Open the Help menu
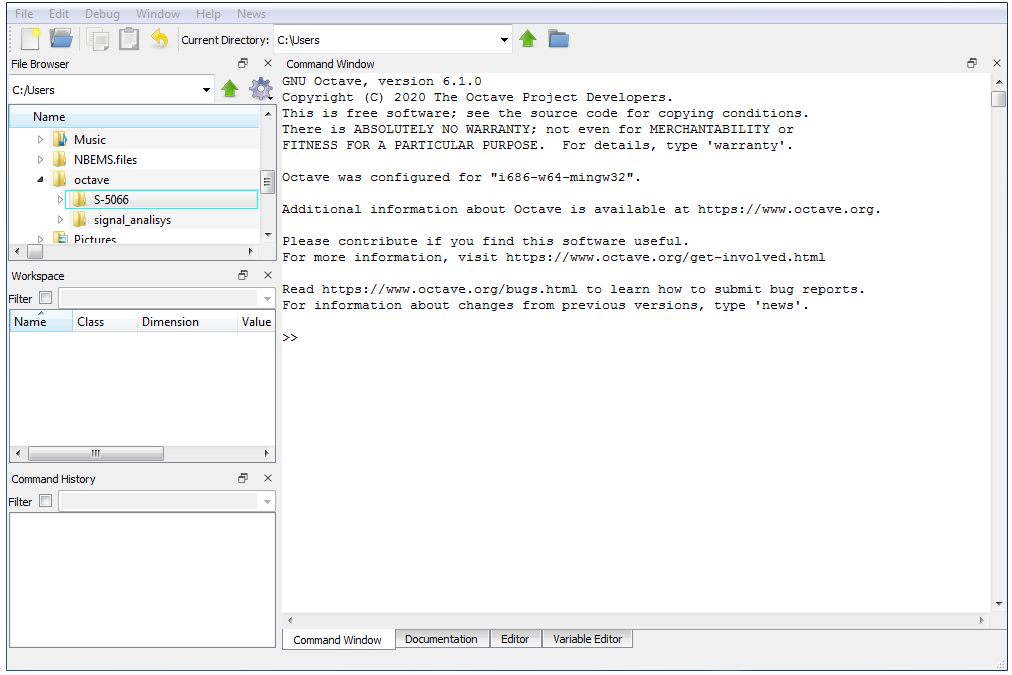Screen dimensions: 1012x675 (208, 14)
